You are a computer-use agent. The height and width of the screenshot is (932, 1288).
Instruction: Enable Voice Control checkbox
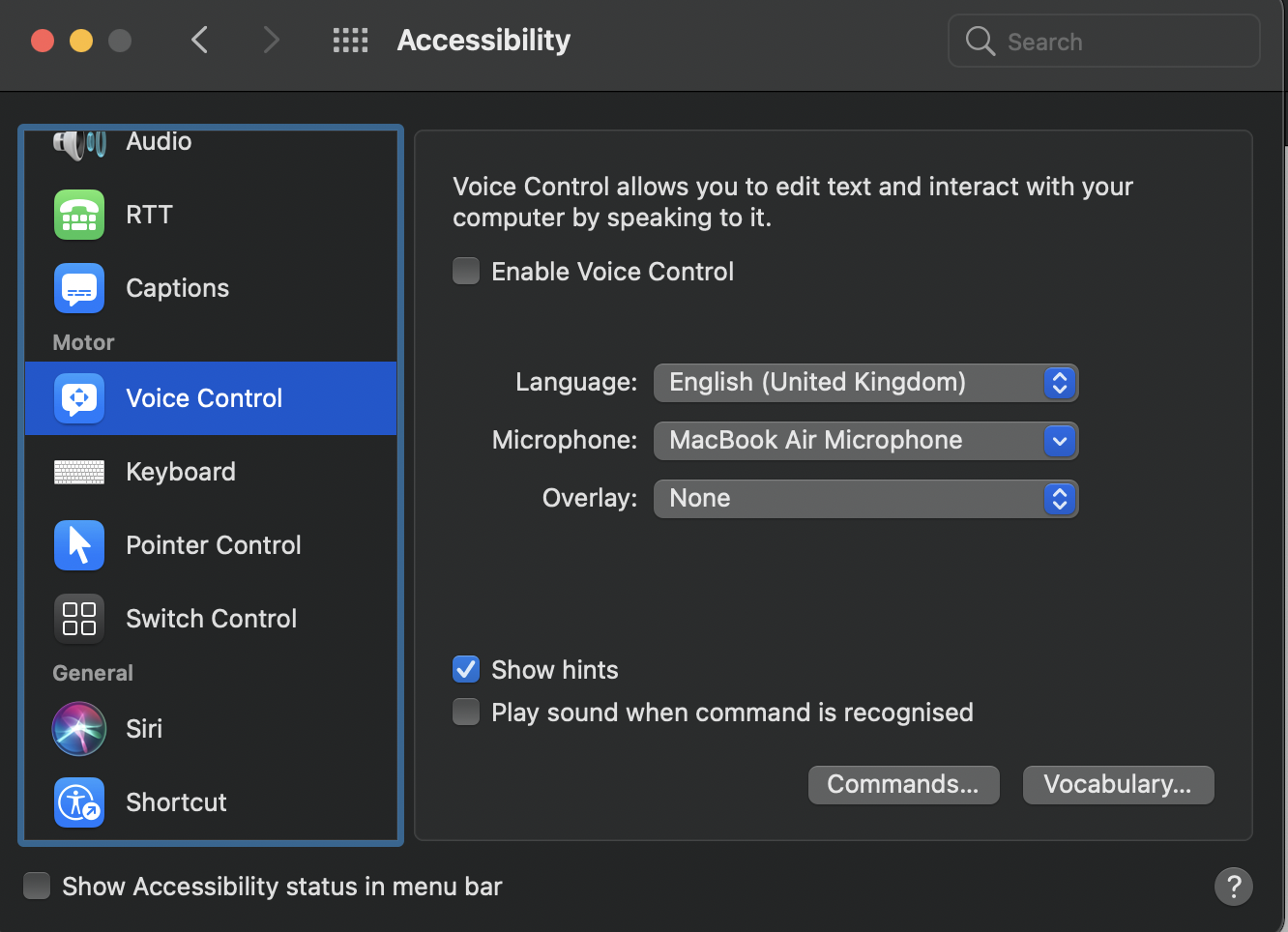tap(466, 272)
